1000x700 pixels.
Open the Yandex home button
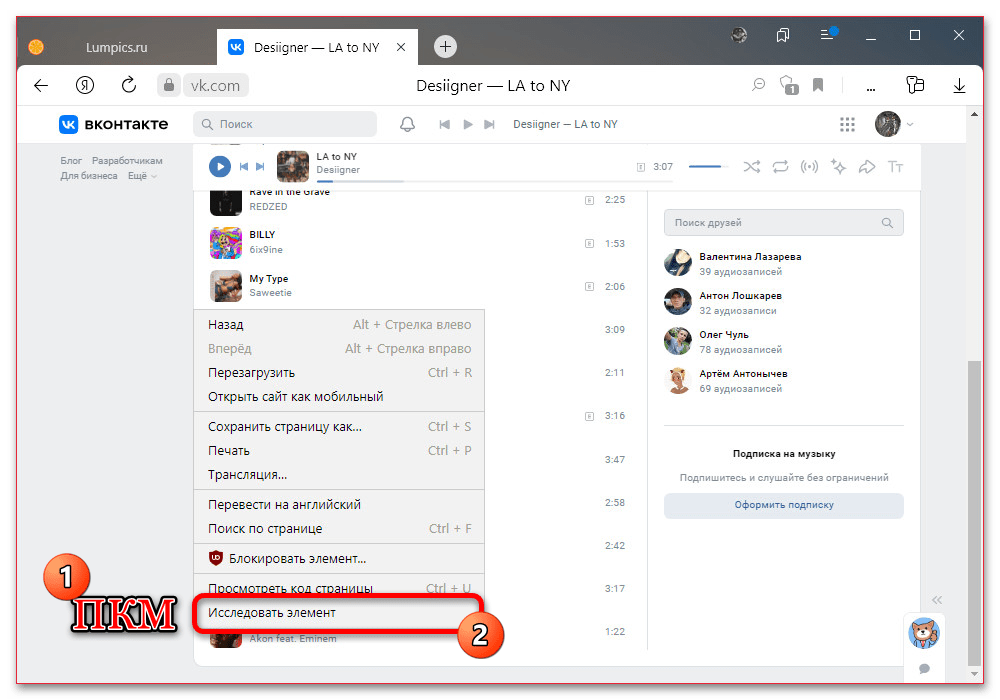pos(85,85)
